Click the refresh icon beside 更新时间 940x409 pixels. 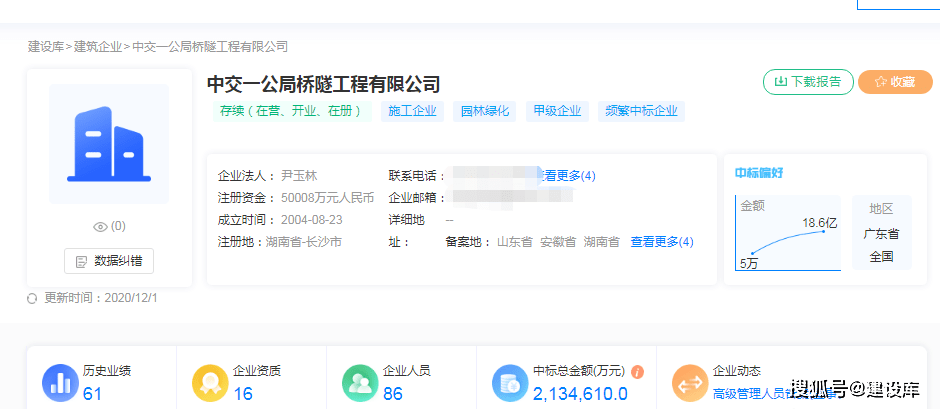point(32,298)
